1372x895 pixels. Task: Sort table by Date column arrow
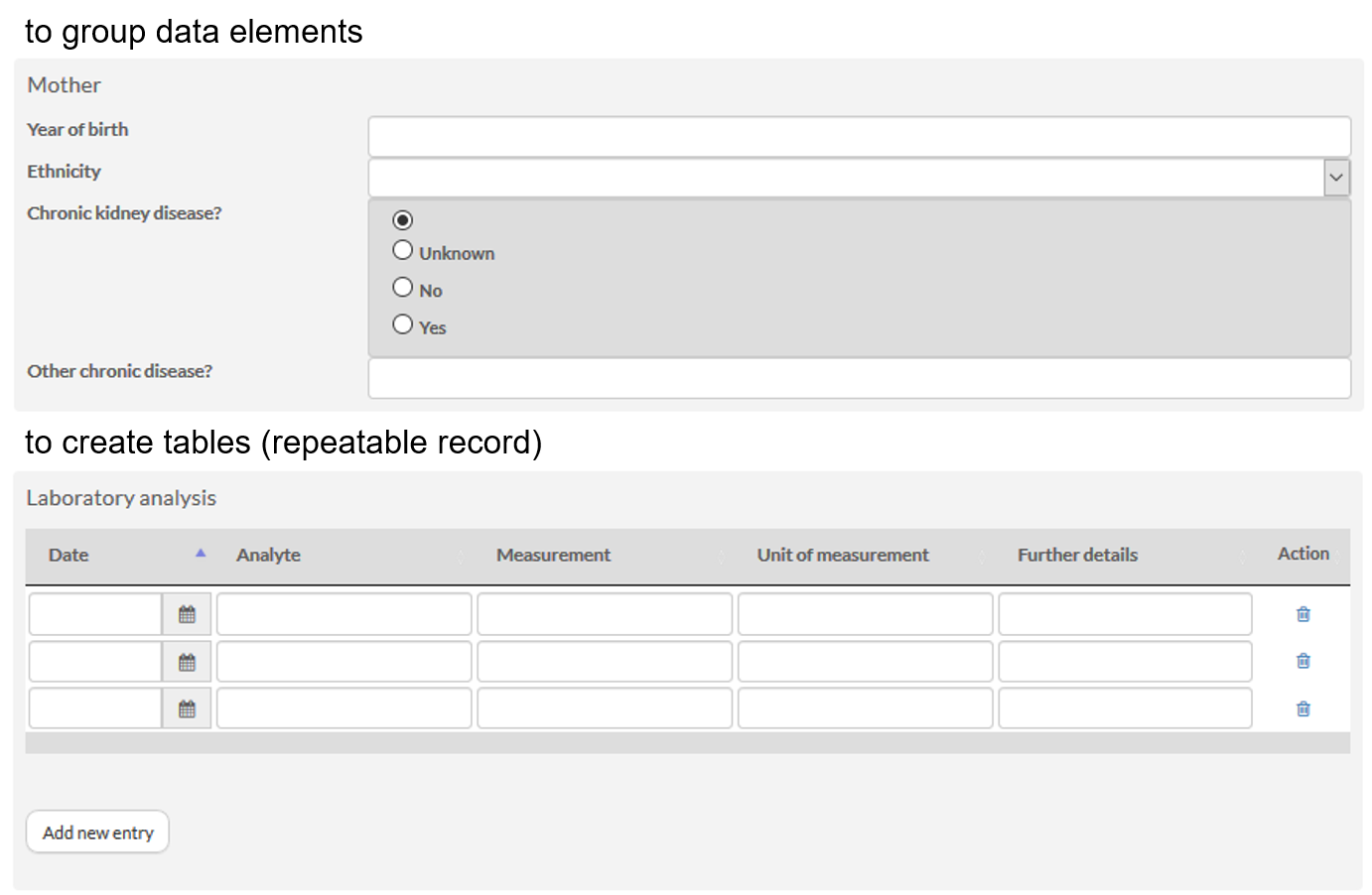pyautogui.click(x=201, y=554)
